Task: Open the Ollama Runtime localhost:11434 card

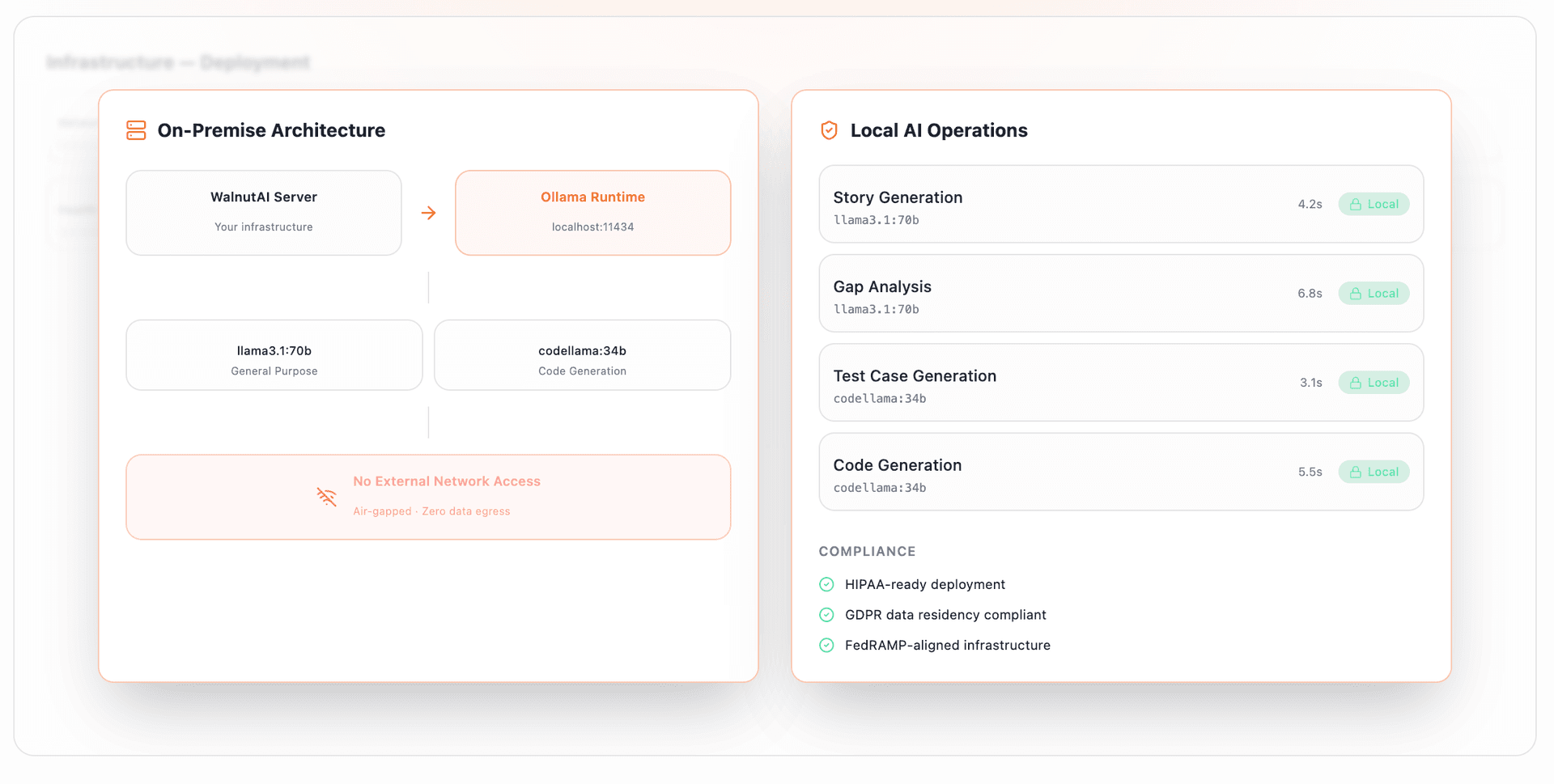Action: tap(592, 212)
